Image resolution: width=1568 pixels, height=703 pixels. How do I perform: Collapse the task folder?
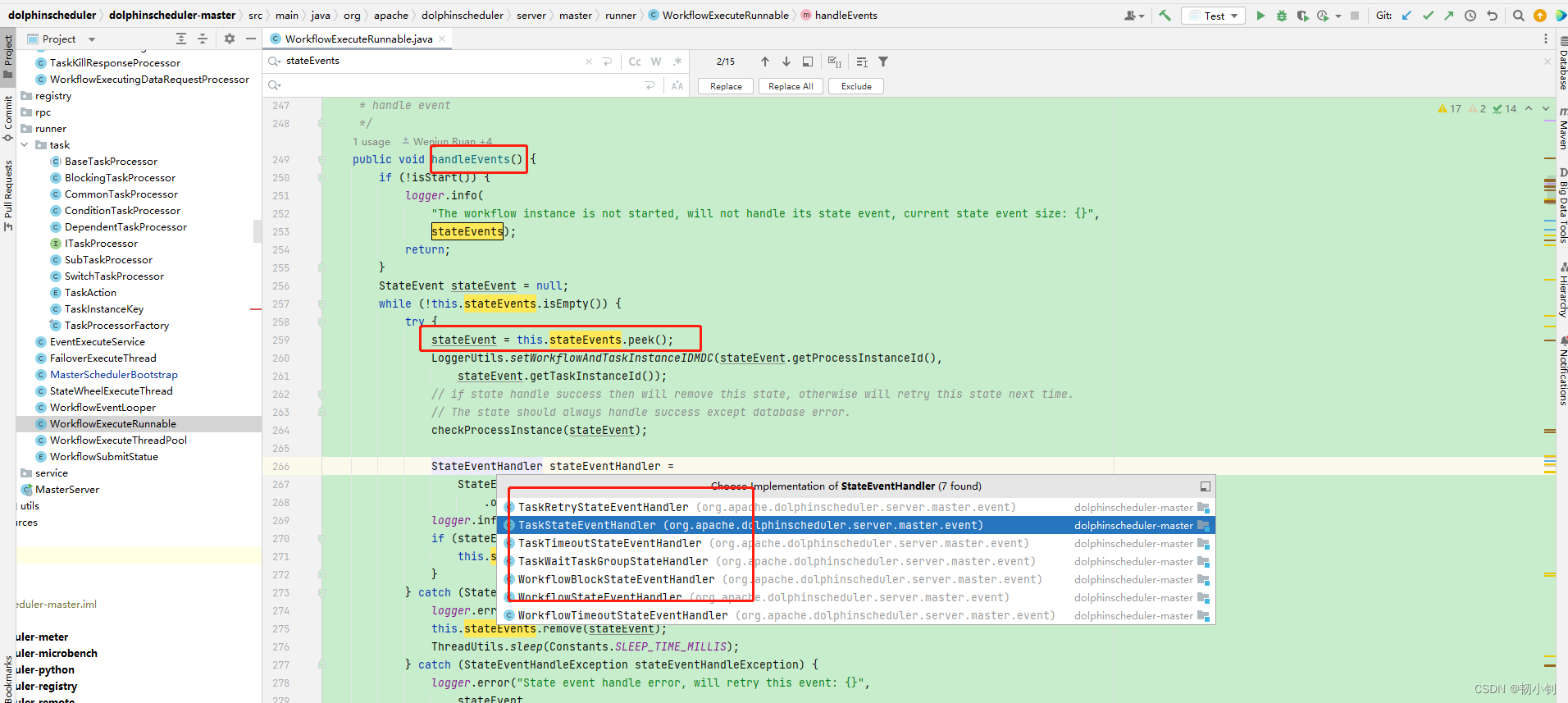(25, 145)
